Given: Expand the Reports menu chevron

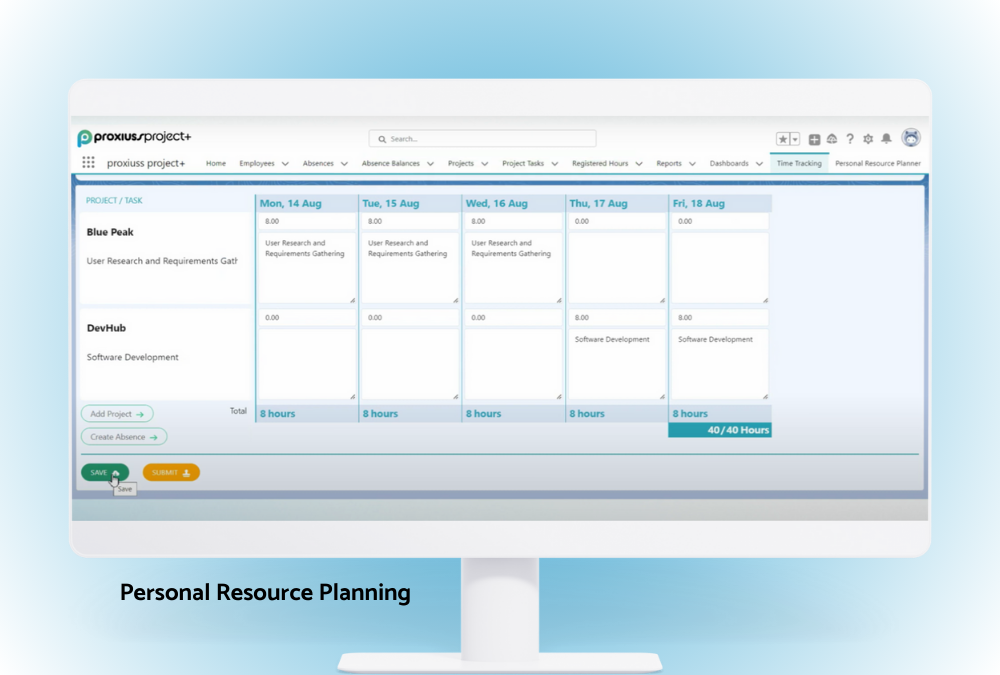Looking at the screenshot, I should click(x=692, y=164).
